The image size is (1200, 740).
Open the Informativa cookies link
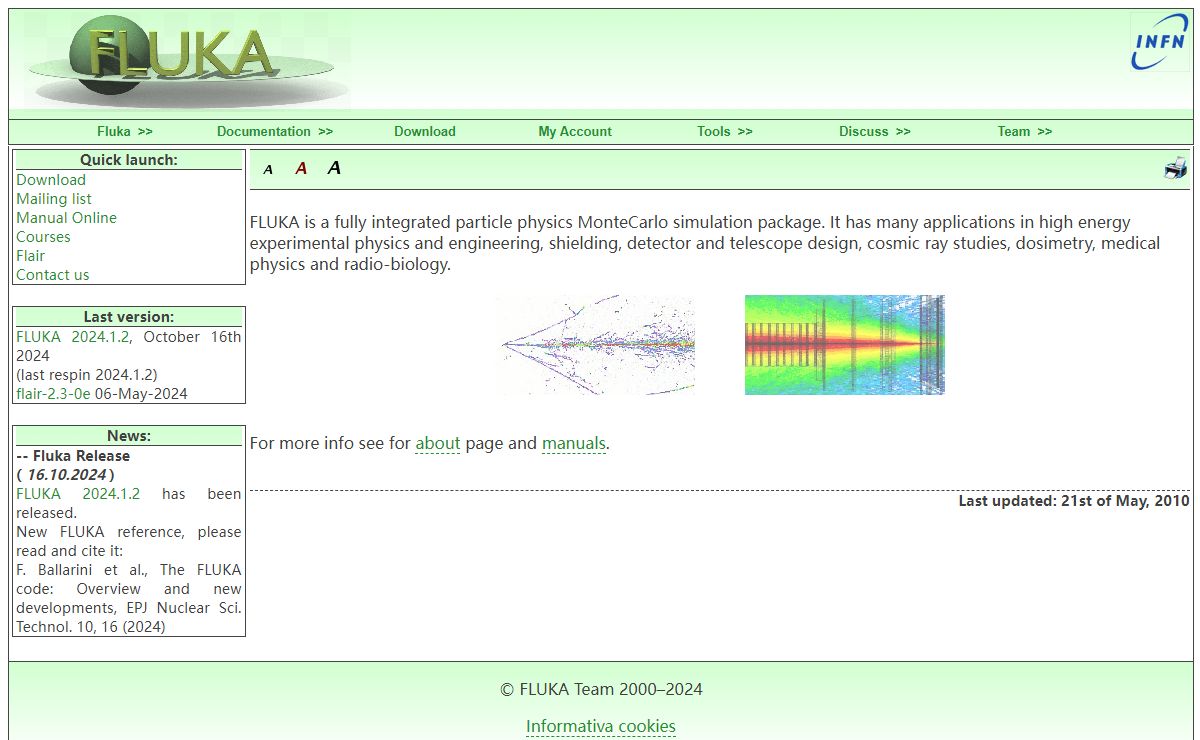601,727
